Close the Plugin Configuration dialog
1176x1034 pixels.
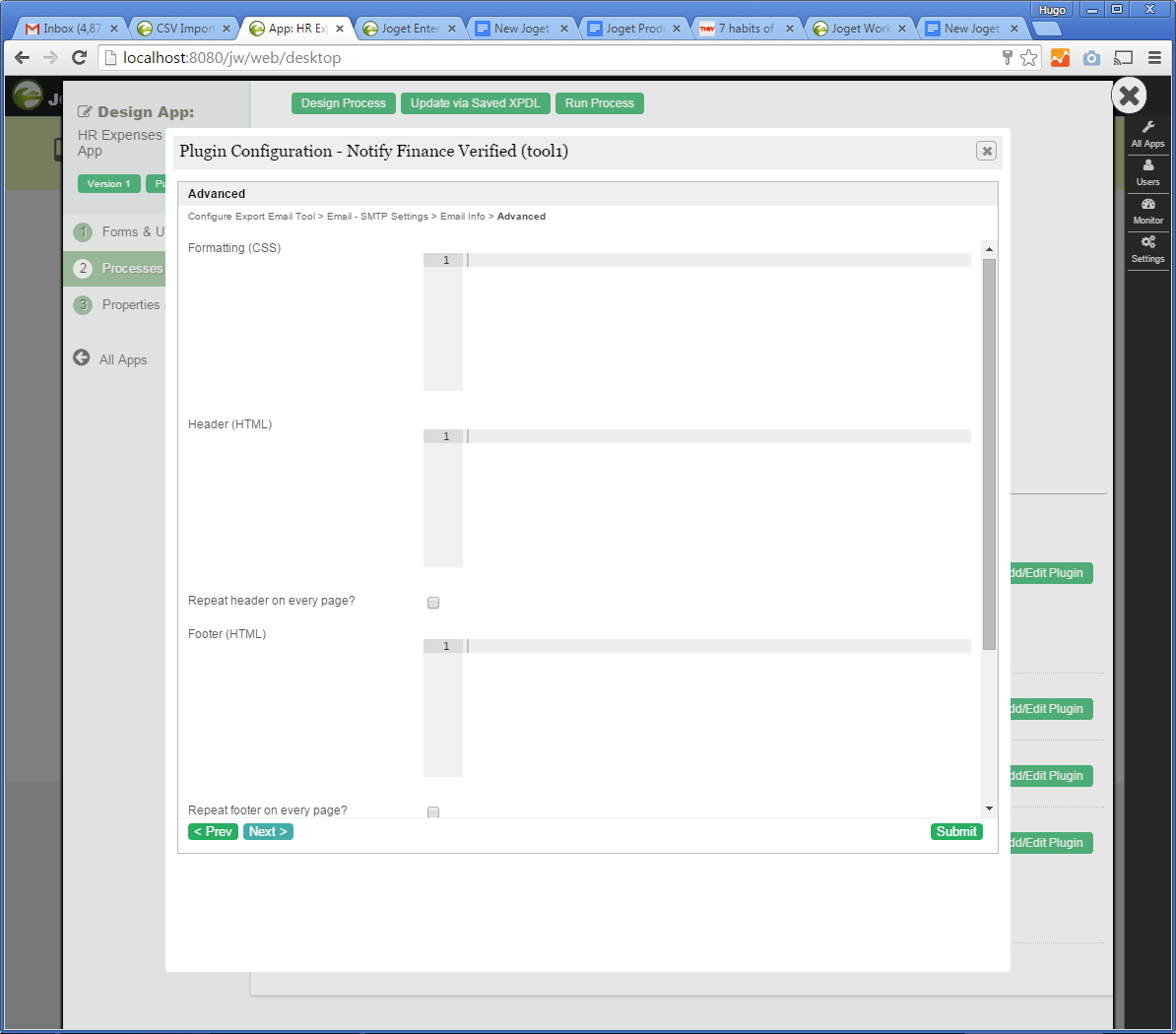(986, 151)
